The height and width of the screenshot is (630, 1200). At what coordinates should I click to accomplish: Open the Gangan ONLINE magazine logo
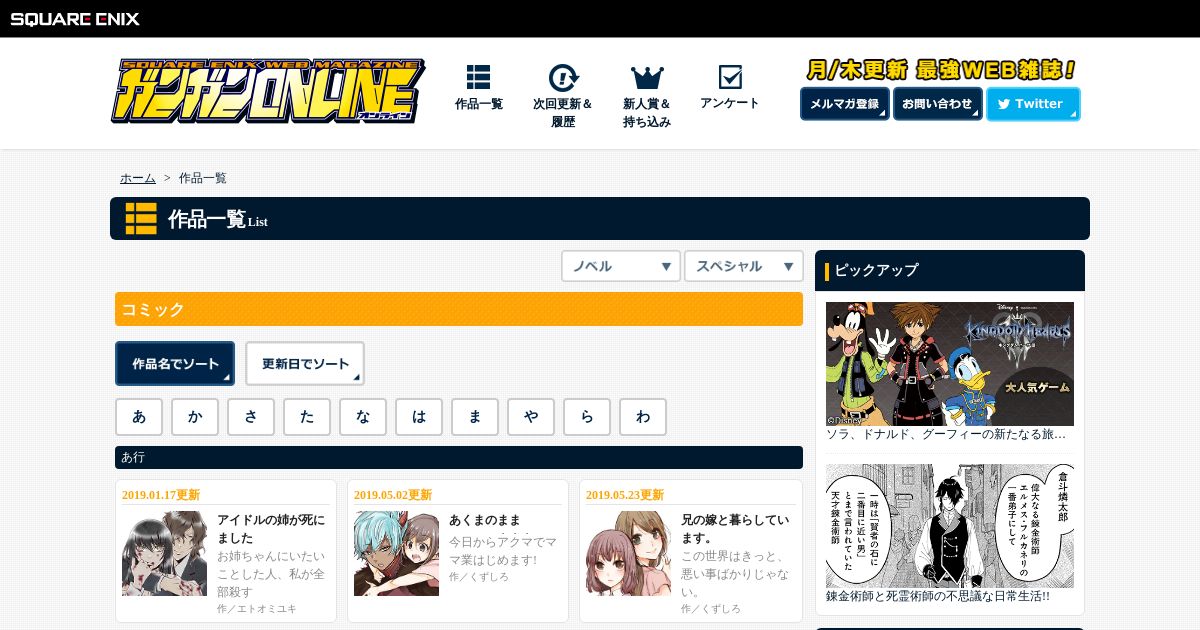[268, 91]
